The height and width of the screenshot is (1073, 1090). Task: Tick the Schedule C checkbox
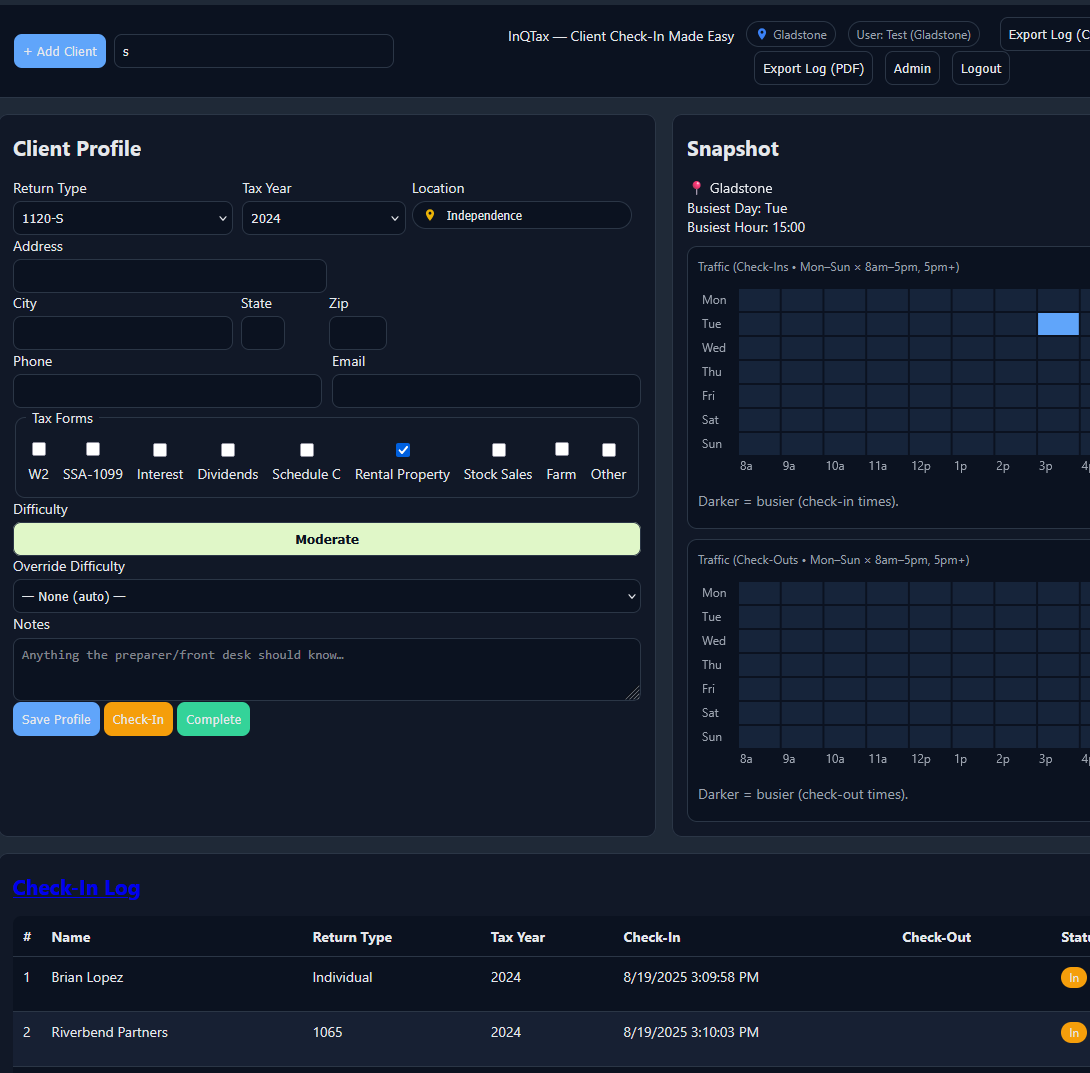[307, 450]
